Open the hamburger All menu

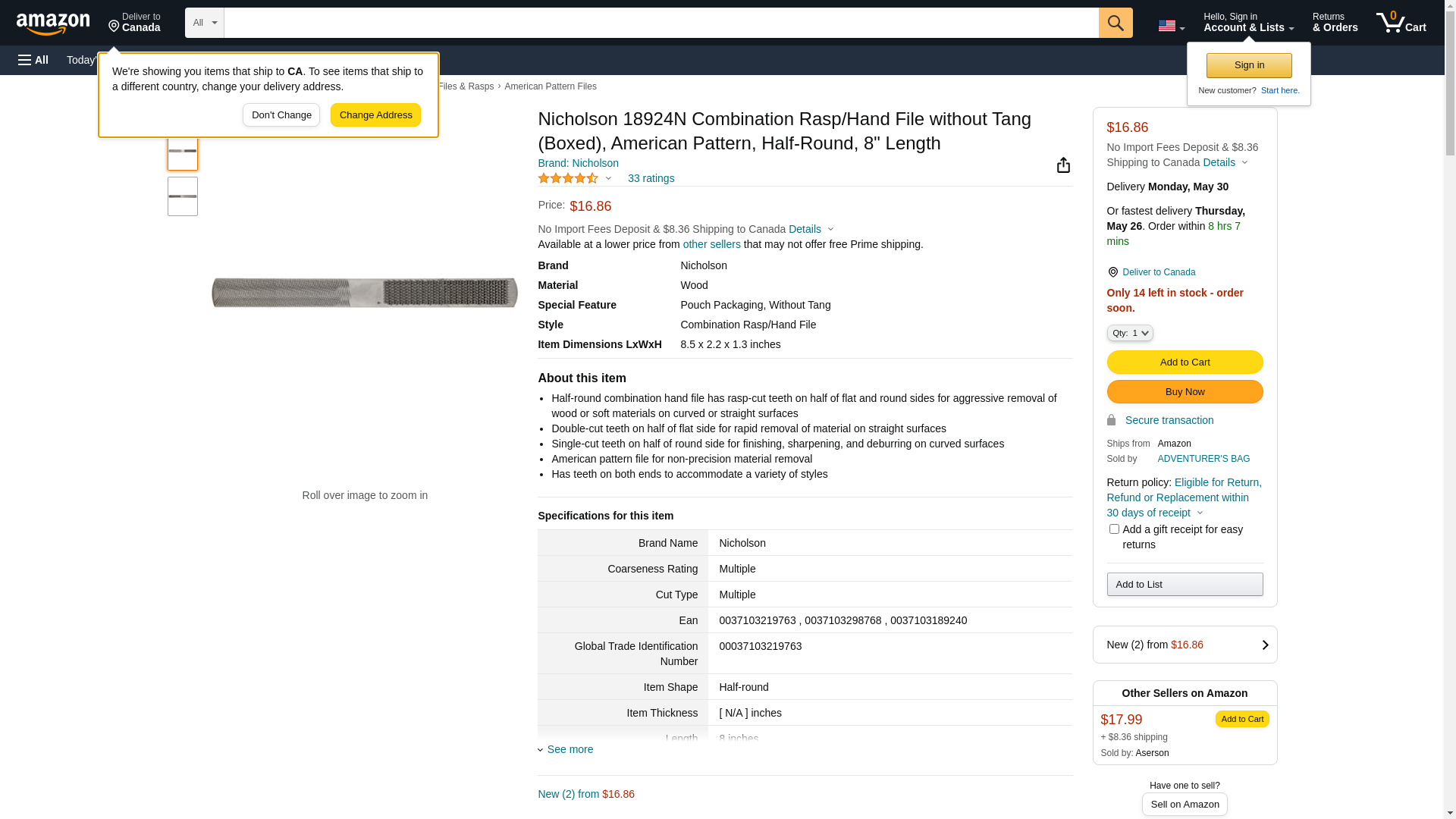33,60
